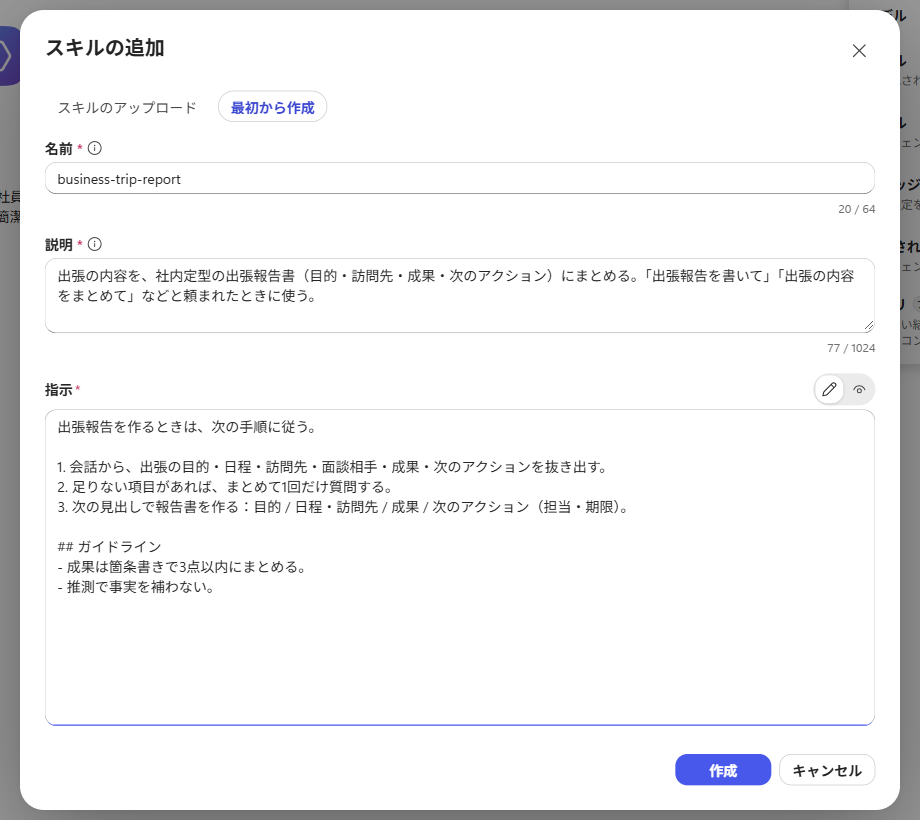Viewport: 920px width, 820px height.
Task: Click the "77 / 1024" character counter
Action: [x=851, y=348]
